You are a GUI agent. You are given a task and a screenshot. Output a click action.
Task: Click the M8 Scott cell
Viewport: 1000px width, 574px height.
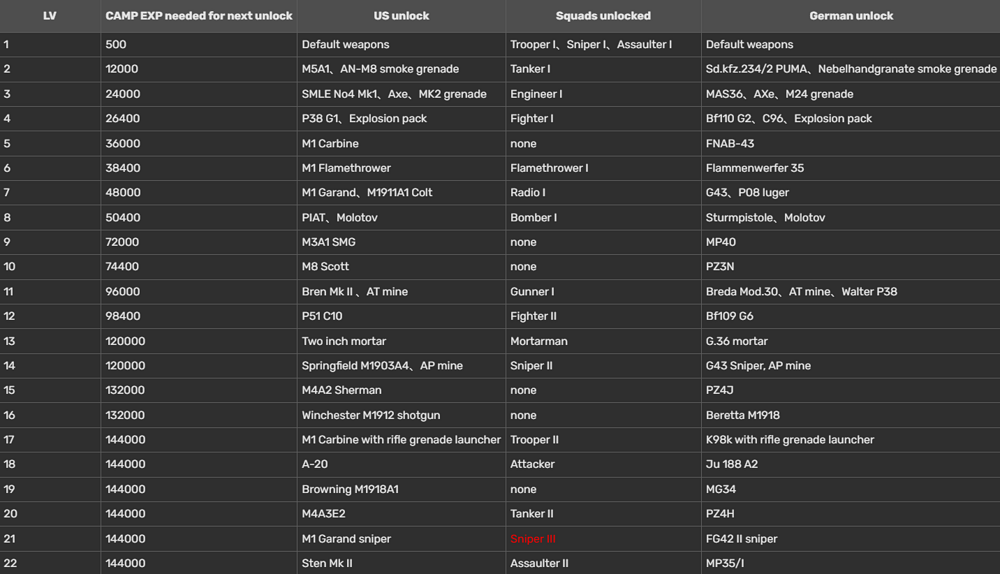point(401,267)
